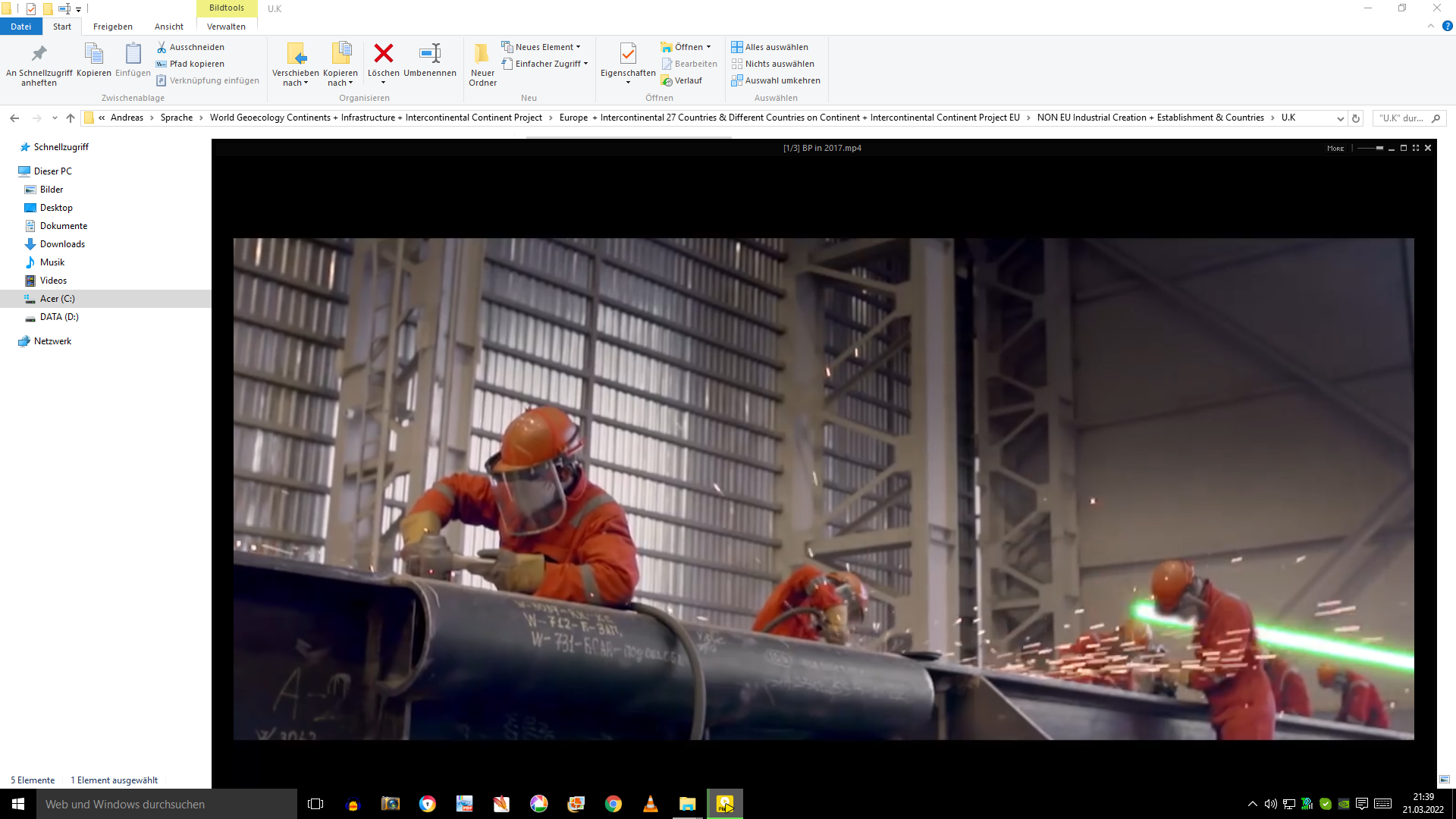This screenshot has width=1456, height=819.
Task: Open Dokumente in sidebar
Action: point(64,226)
